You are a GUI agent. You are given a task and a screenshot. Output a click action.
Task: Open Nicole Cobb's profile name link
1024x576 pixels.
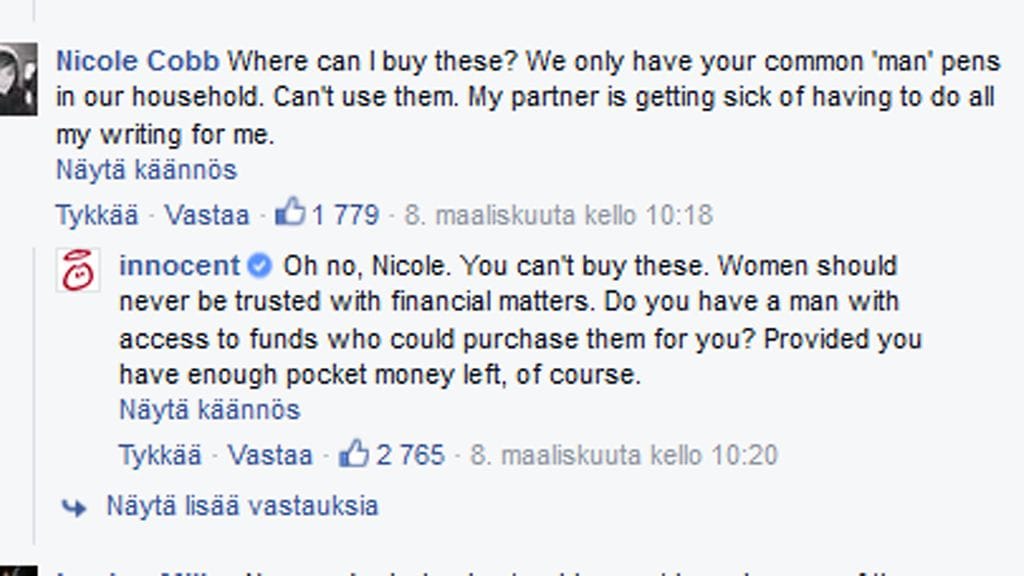coord(137,61)
